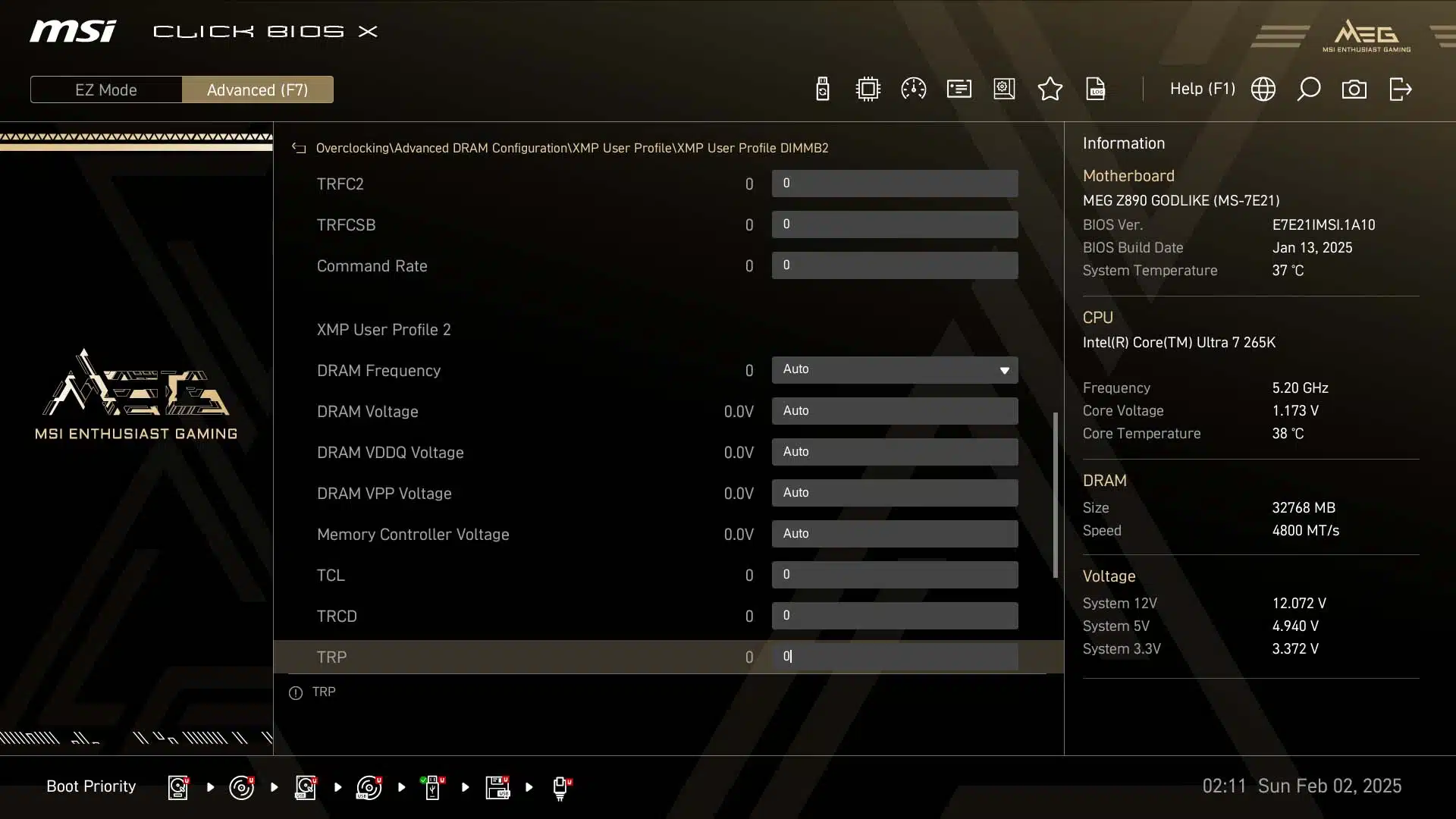Open the overclocking gauge icon
The image size is (1456, 819).
click(913, 89)
